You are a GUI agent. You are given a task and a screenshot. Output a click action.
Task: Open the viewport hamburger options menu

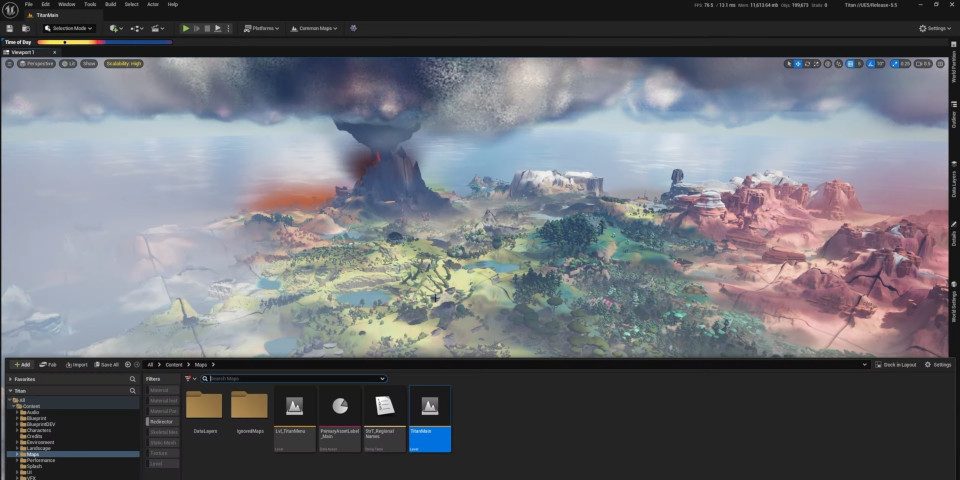coord(9,64)
